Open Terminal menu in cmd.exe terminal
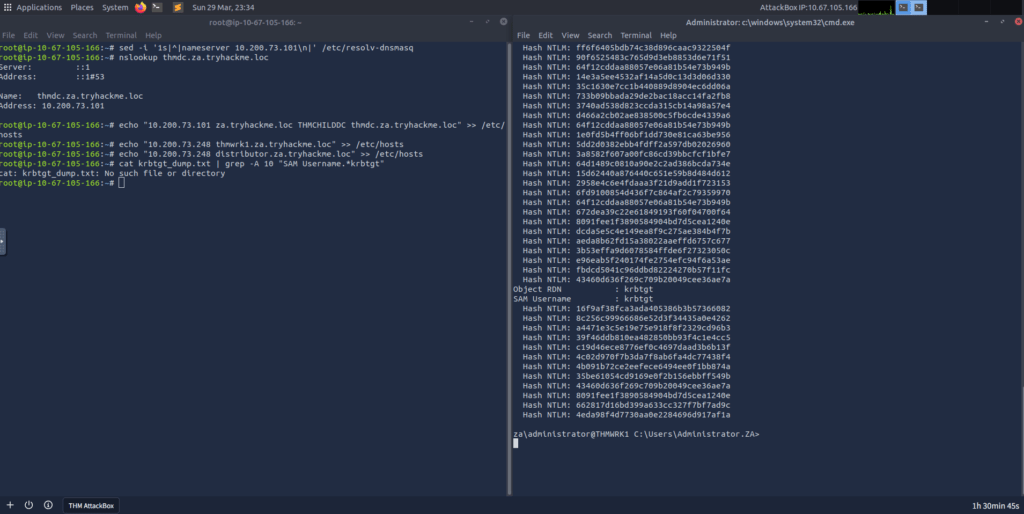Image resolution: width=1024 pixels, height=514 pixels. 636,35
